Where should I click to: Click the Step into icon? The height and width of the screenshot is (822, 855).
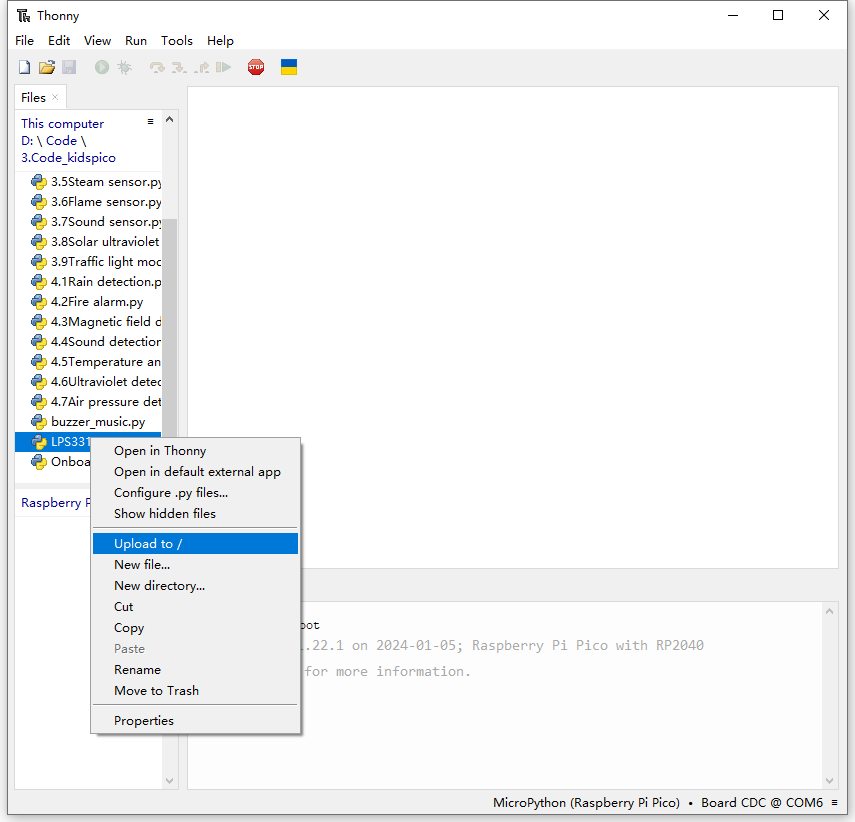pyautogui.click(x=179, y=68)
